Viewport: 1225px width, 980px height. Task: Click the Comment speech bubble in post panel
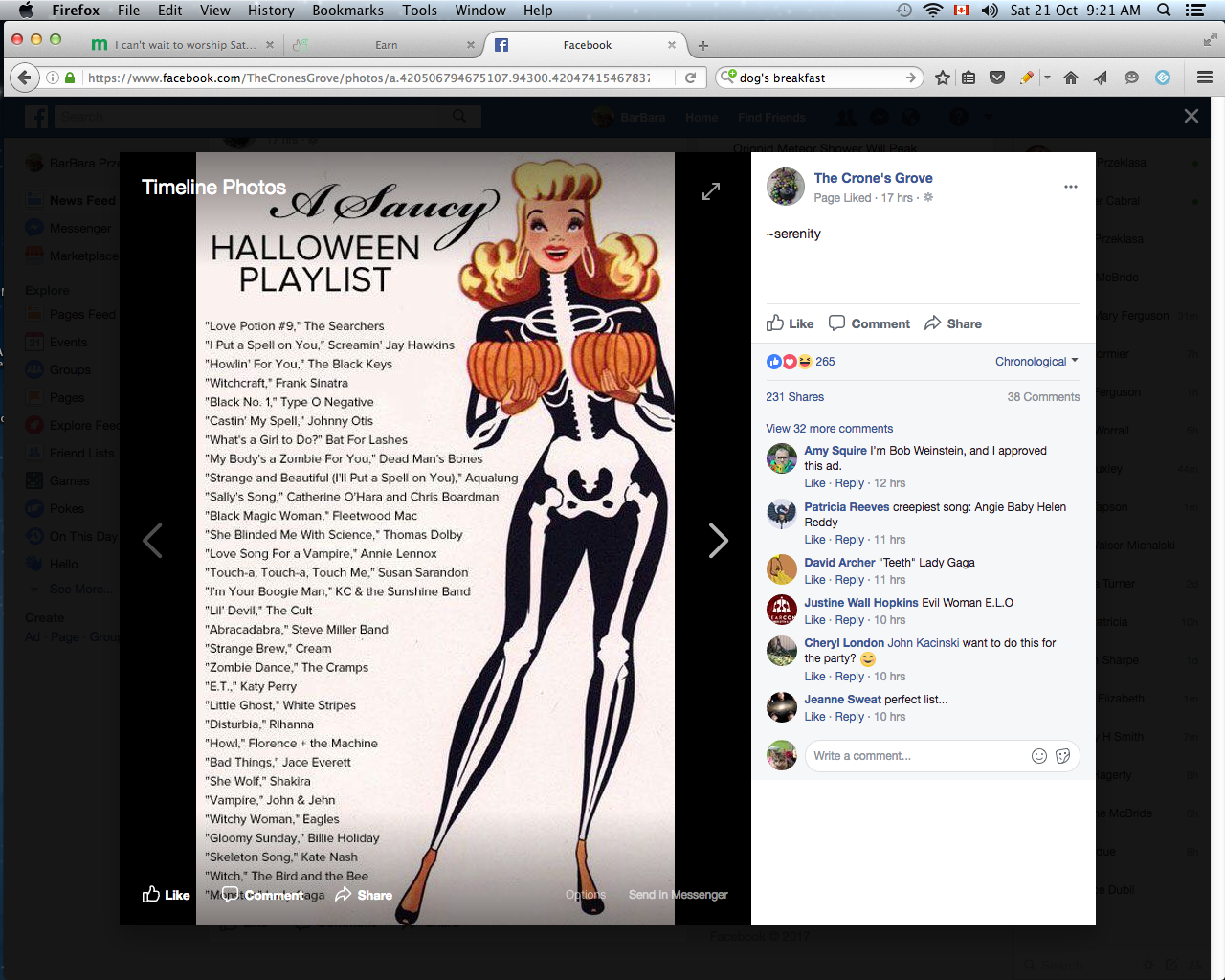pos(869,323)
